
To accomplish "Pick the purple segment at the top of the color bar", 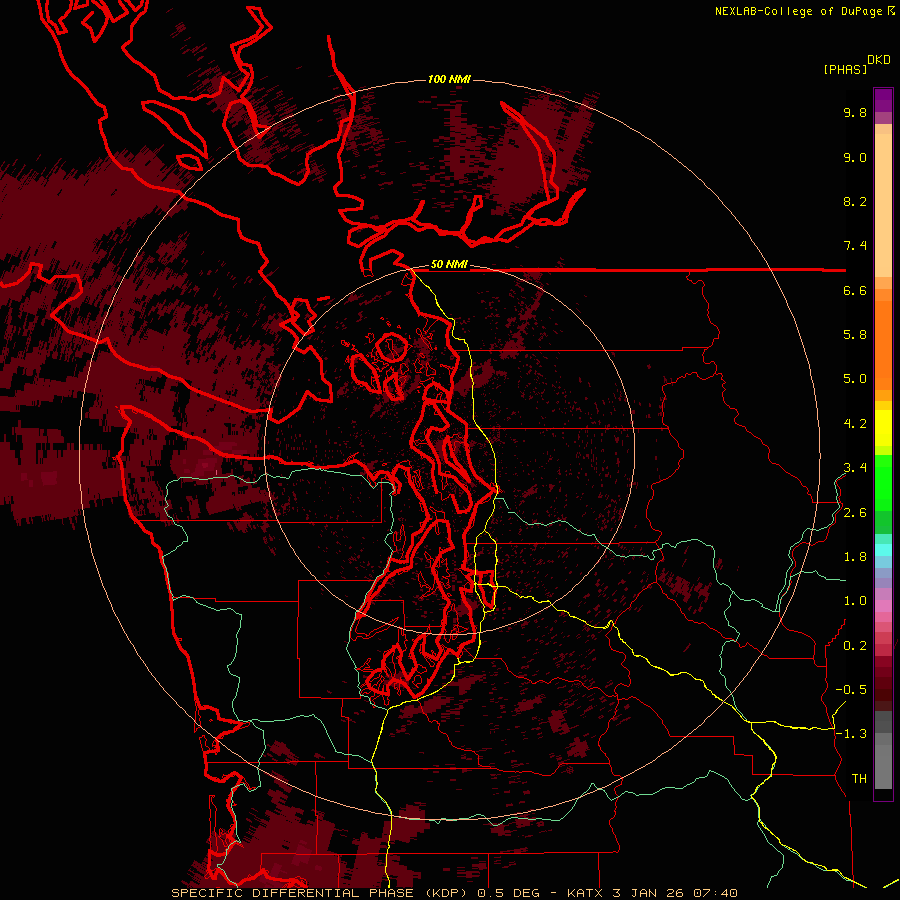I will (883, 100).
